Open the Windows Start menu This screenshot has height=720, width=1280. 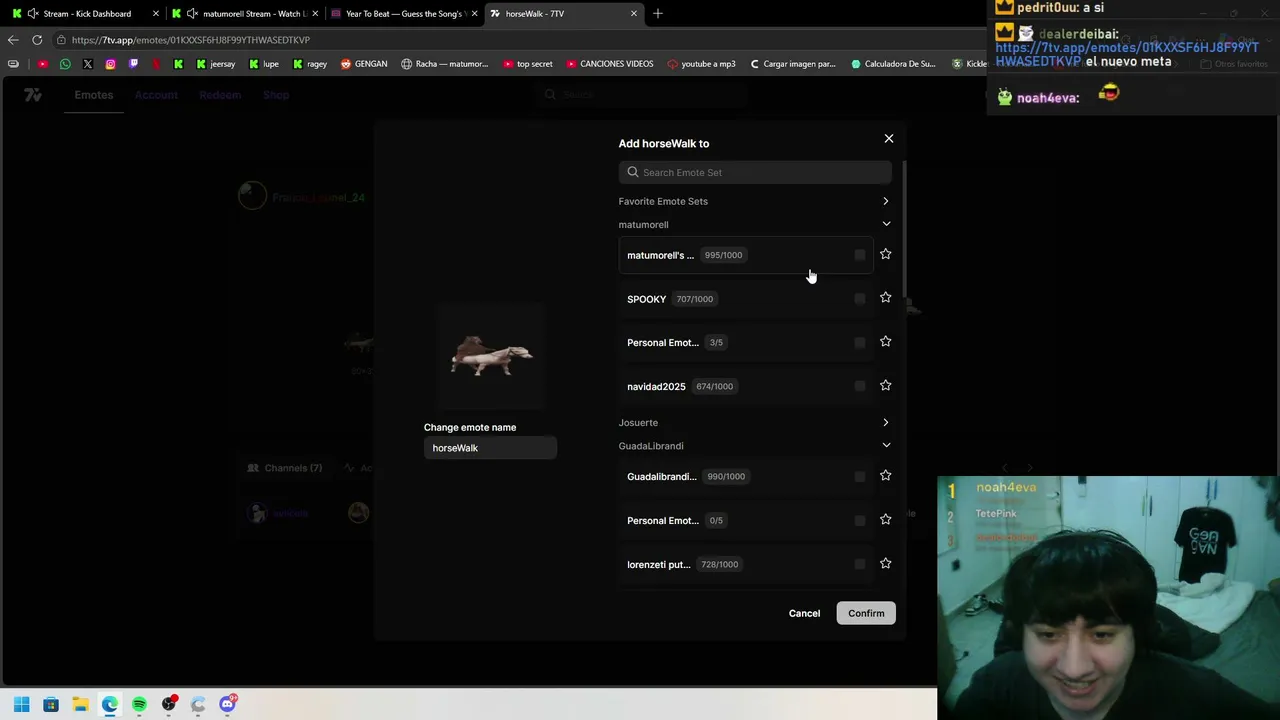coord(21,704)
